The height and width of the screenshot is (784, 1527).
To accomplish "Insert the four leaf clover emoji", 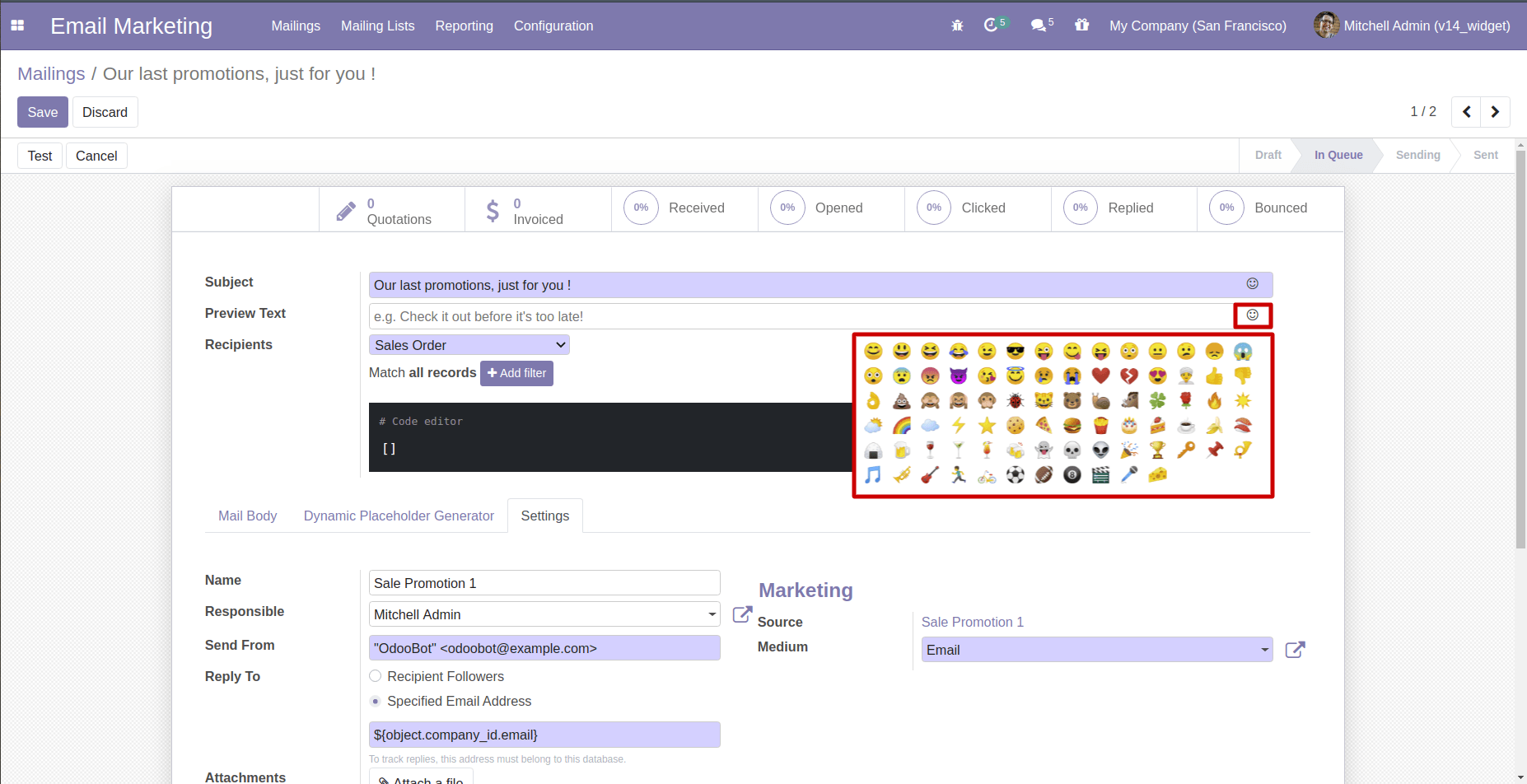I will 1158,401.
